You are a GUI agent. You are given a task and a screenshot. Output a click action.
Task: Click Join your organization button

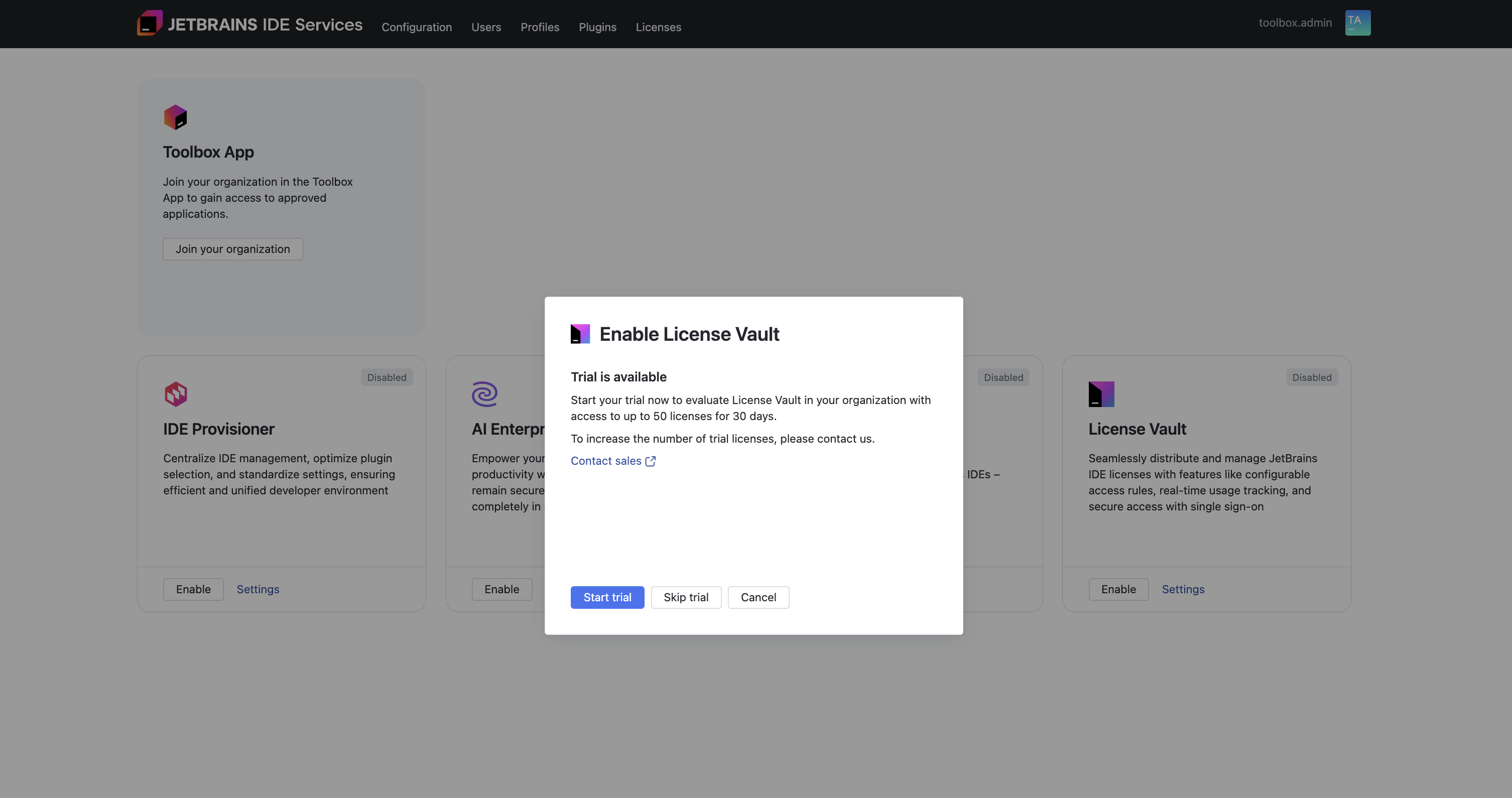click(x=232, y=249)
